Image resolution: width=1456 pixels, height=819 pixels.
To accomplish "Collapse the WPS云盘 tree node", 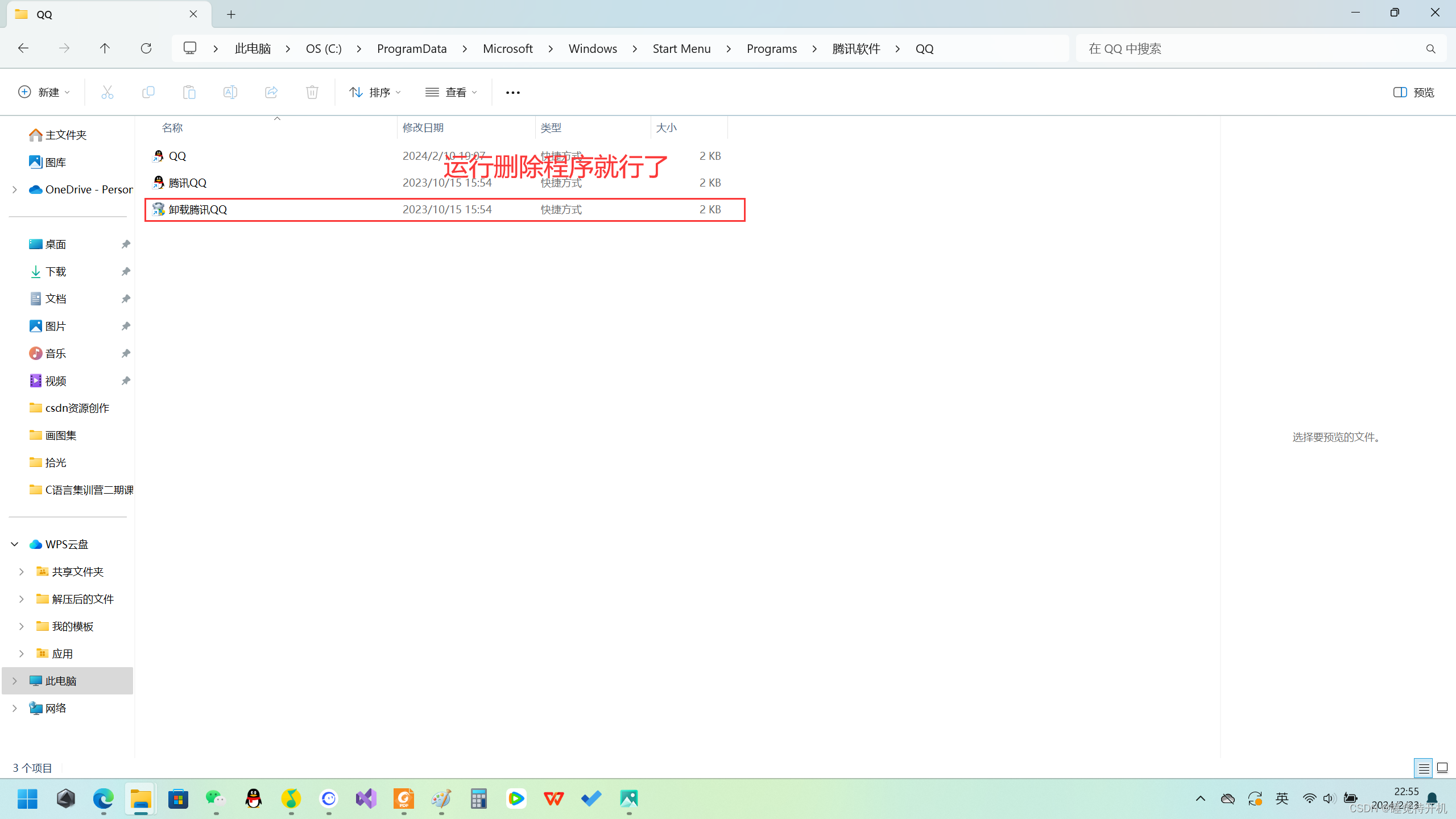I will [x=15, y=544].
